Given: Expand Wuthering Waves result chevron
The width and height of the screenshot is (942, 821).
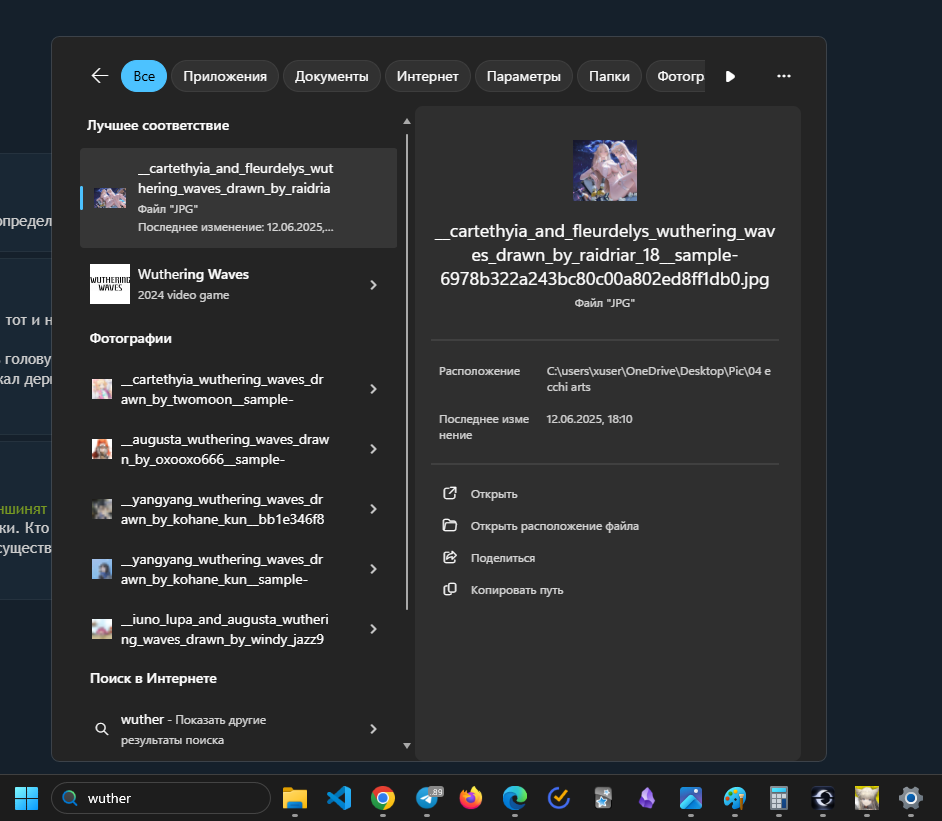Looking at the screenshot, I should [x=373, y=285].
